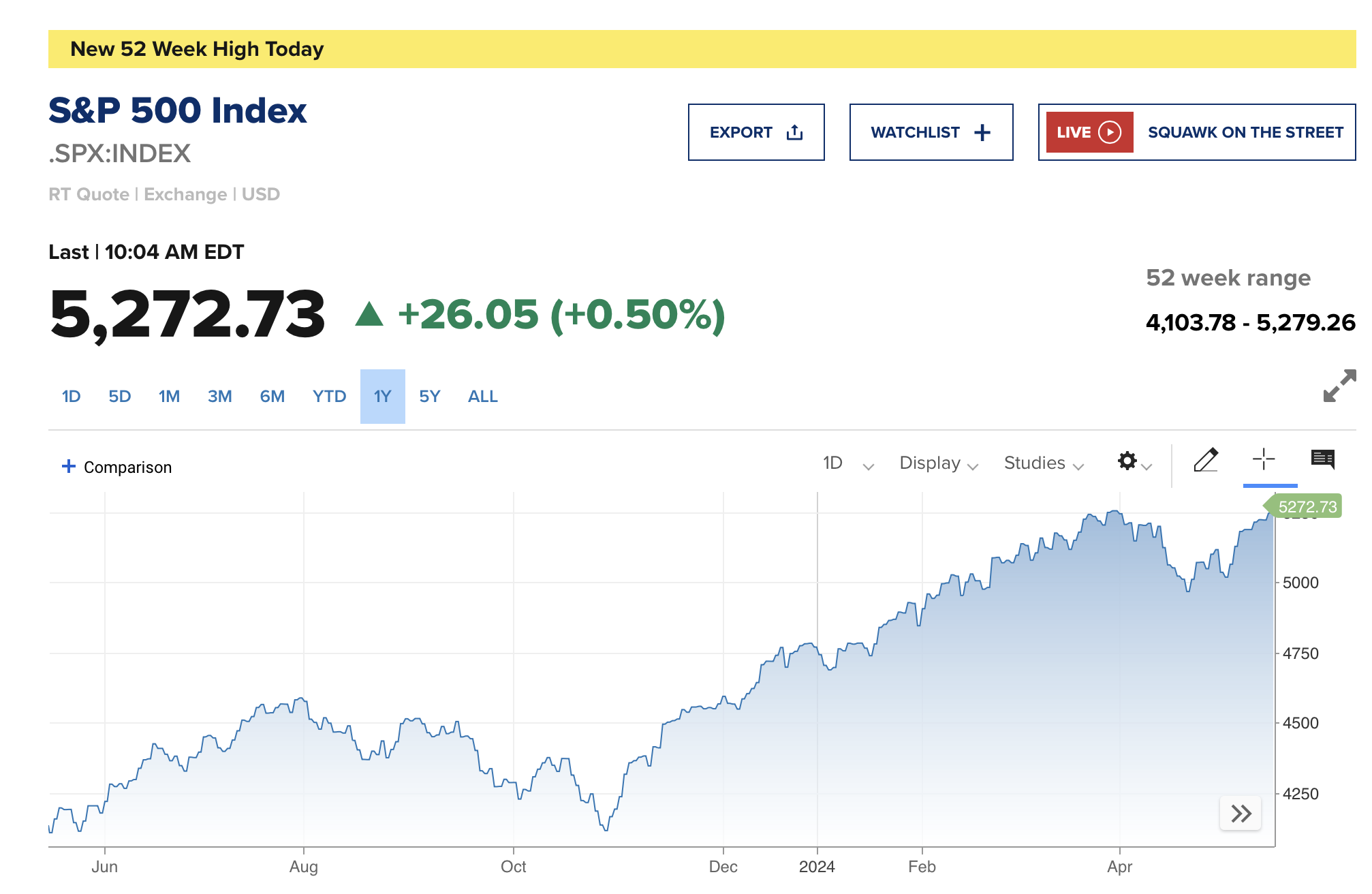
Task: Open chart settings gear icon
Action: (x=1128, y=461)
